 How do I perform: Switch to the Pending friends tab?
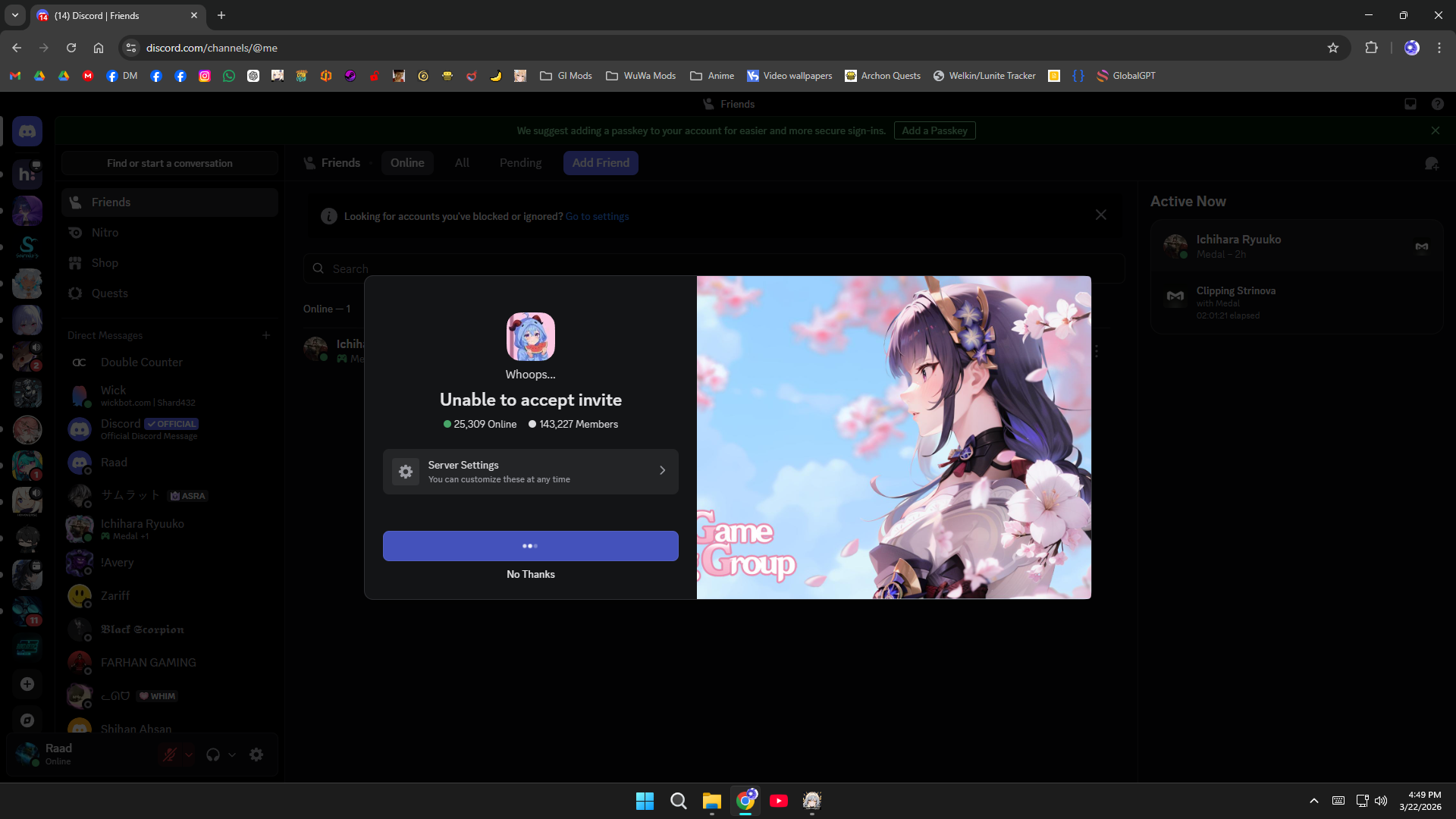tap(520, 163)
